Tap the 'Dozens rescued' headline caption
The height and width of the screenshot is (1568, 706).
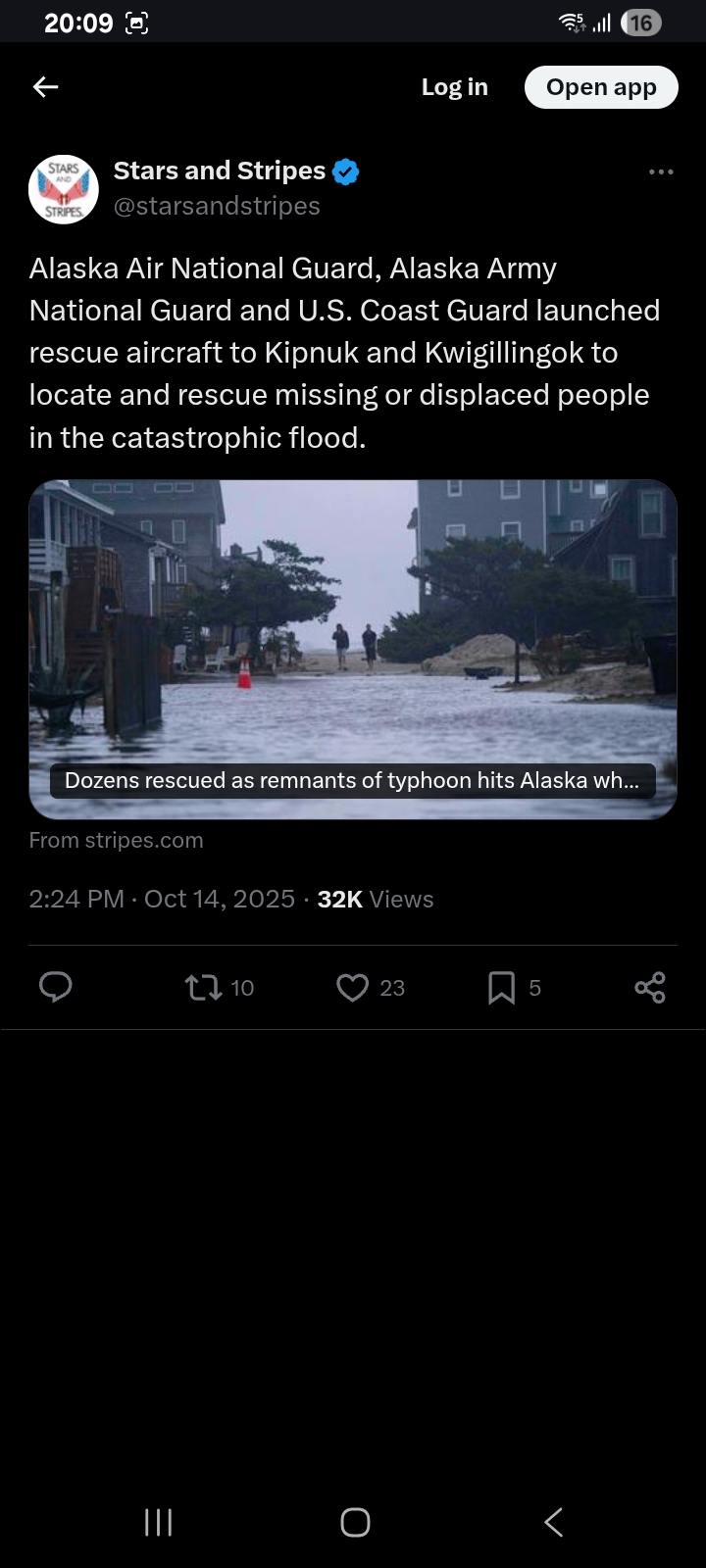(x=352, y=781)
